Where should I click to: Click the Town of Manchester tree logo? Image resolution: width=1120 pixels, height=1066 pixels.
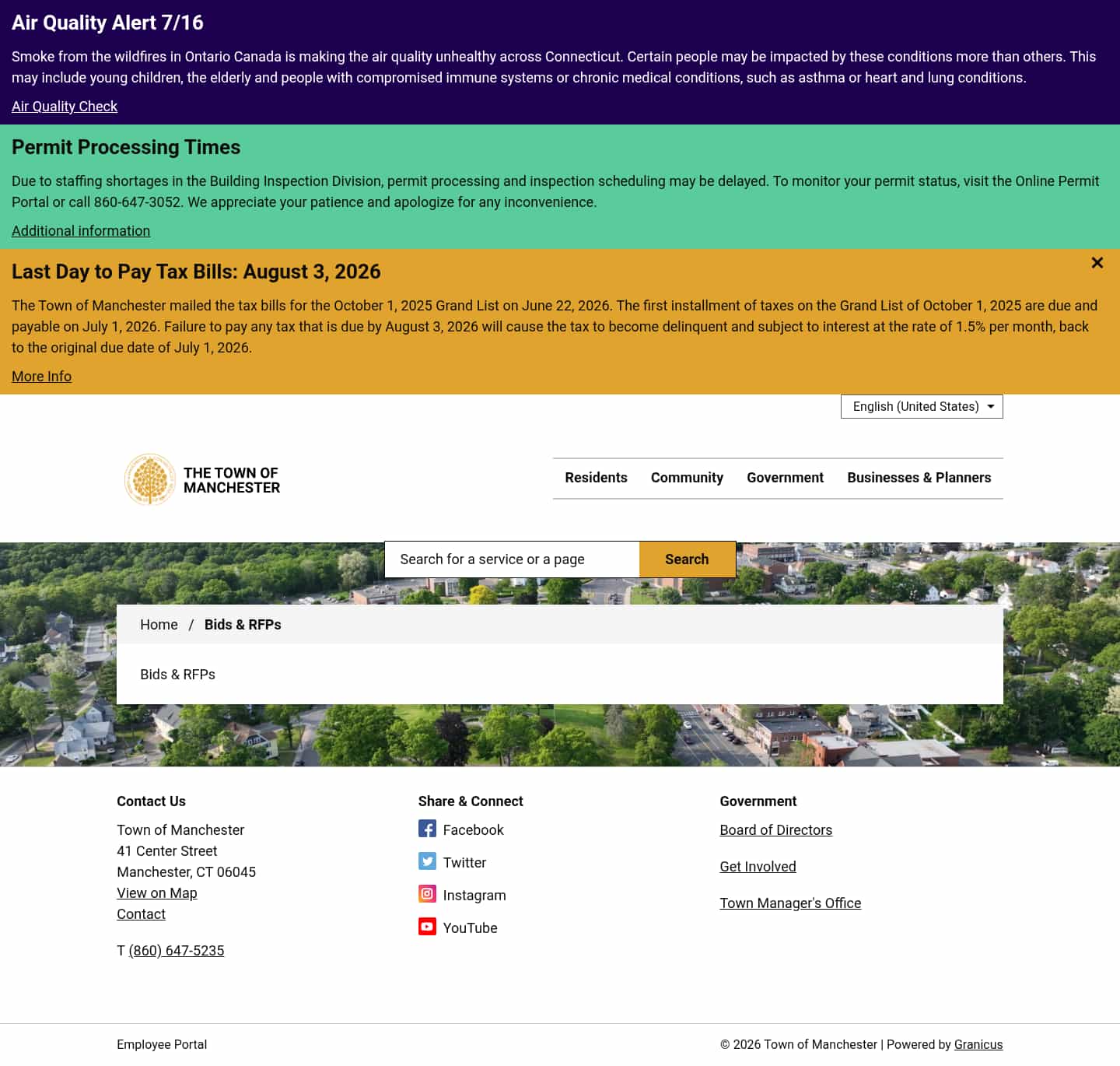(x=150, y=479)
